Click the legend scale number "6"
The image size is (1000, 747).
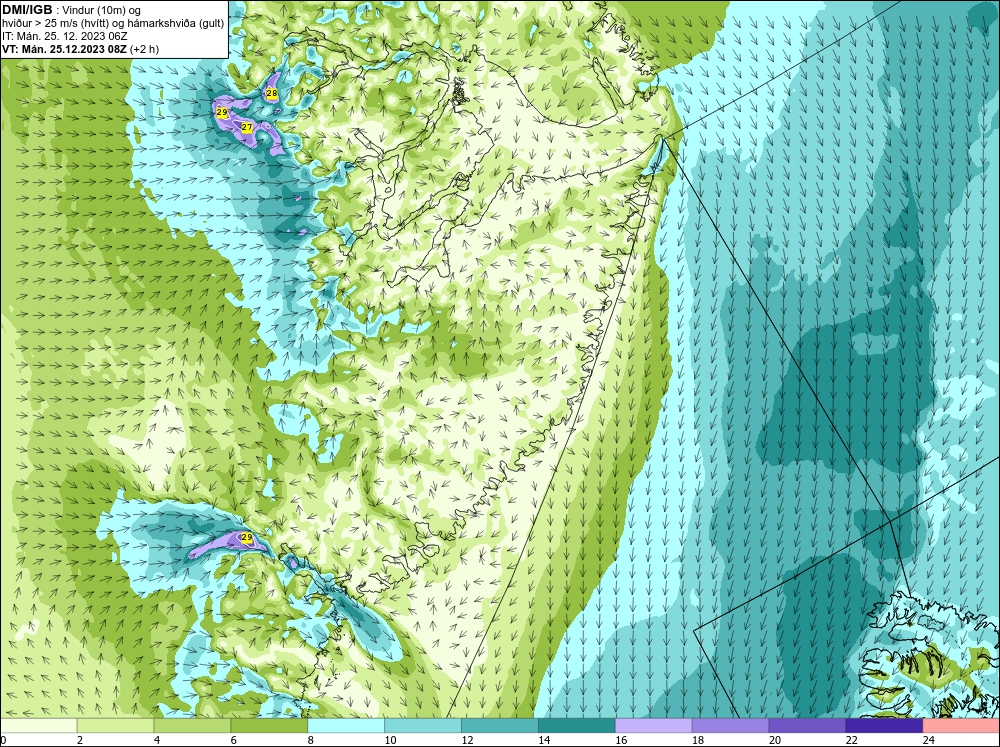click(x=233, y=740)
